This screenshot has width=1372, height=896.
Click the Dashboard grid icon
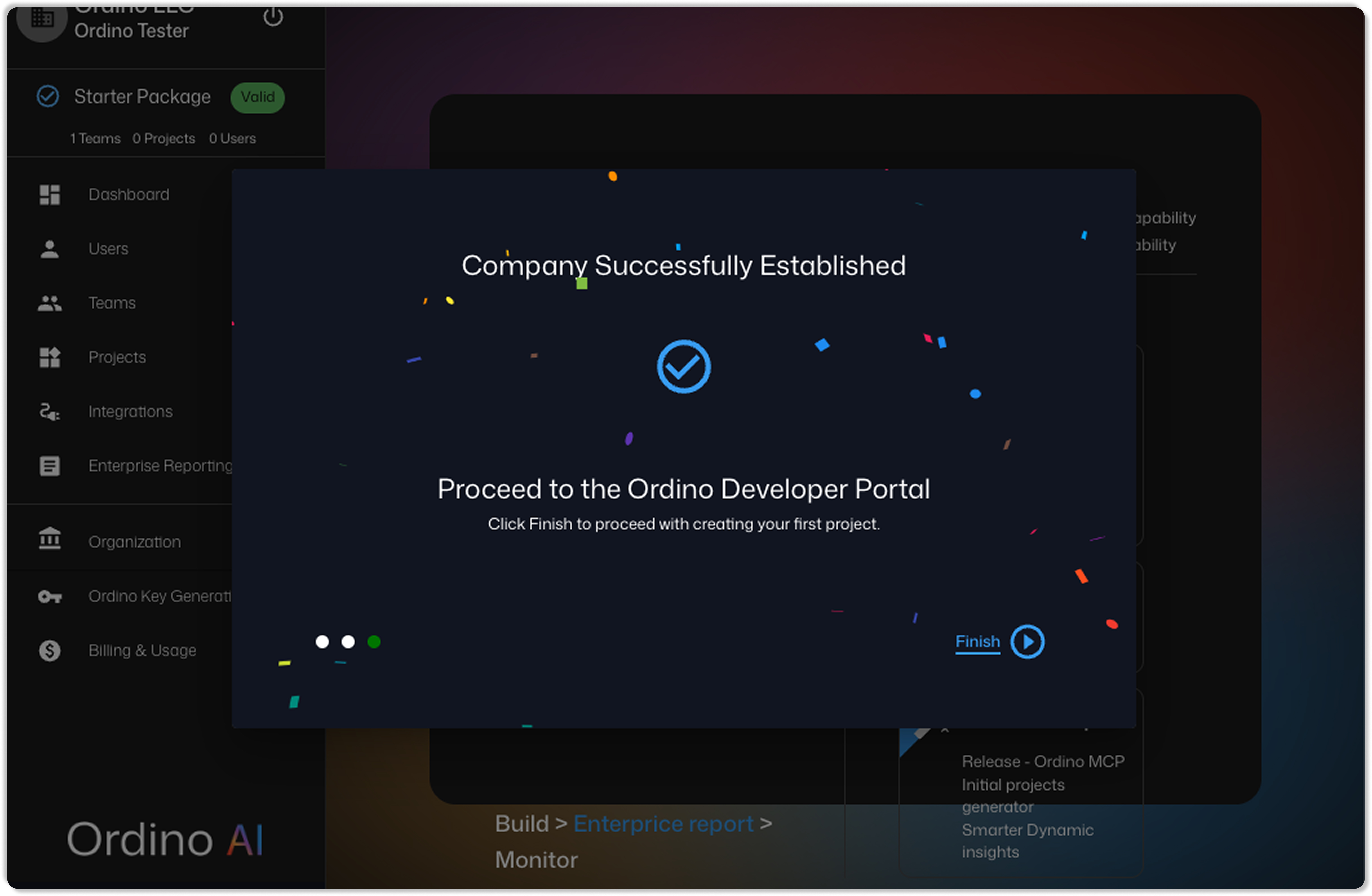point(50,194)
